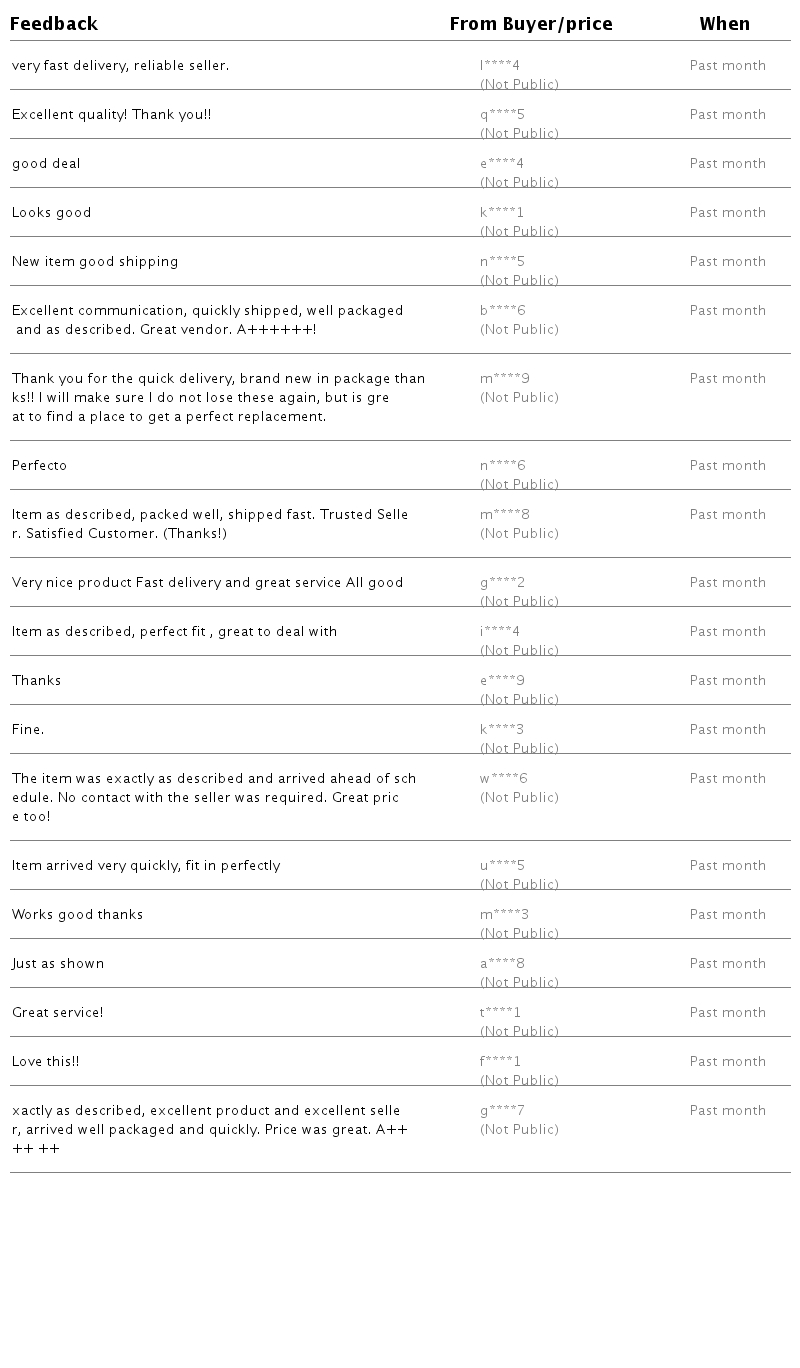Click the From Buyer/price column header
This screenshot has height=1368, width=800.
point(531,24)
